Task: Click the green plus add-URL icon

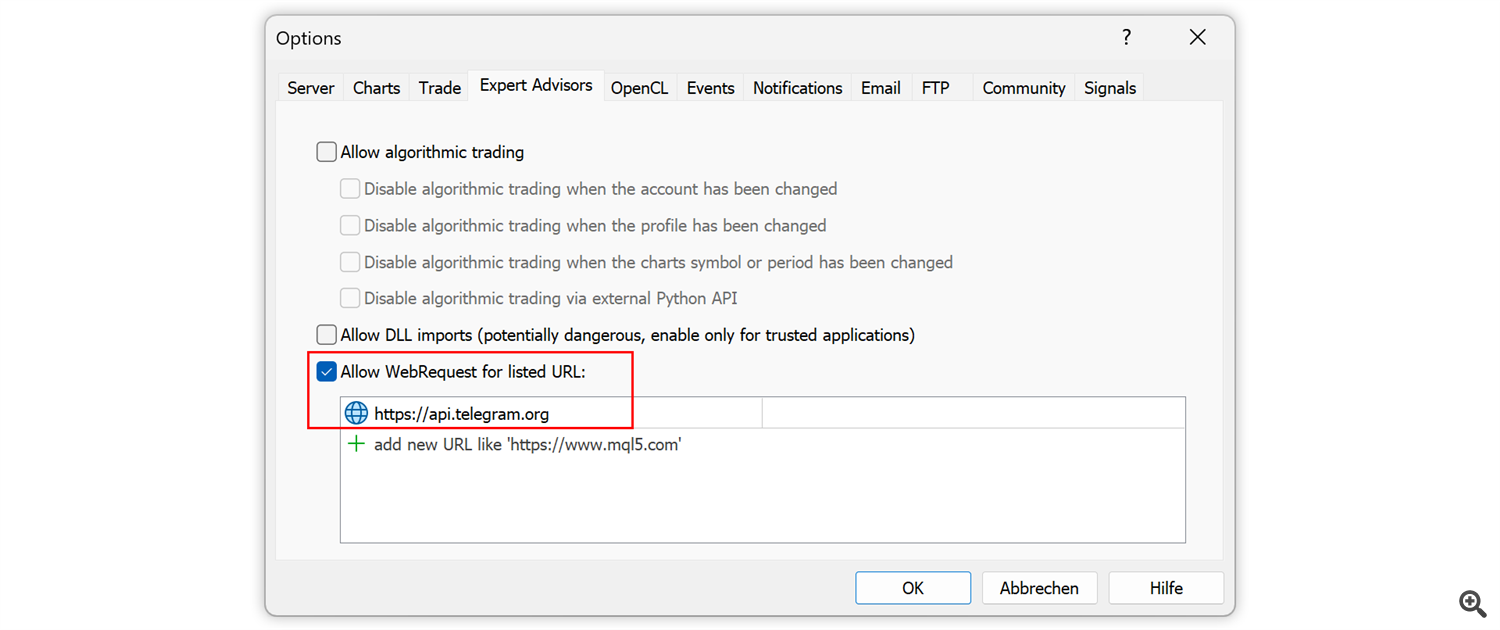Action: 356,444
